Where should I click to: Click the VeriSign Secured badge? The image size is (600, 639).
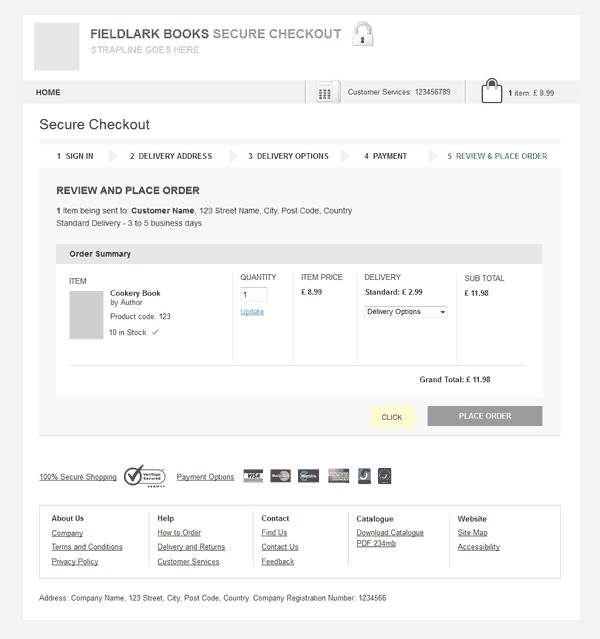(x=145, y=476)
